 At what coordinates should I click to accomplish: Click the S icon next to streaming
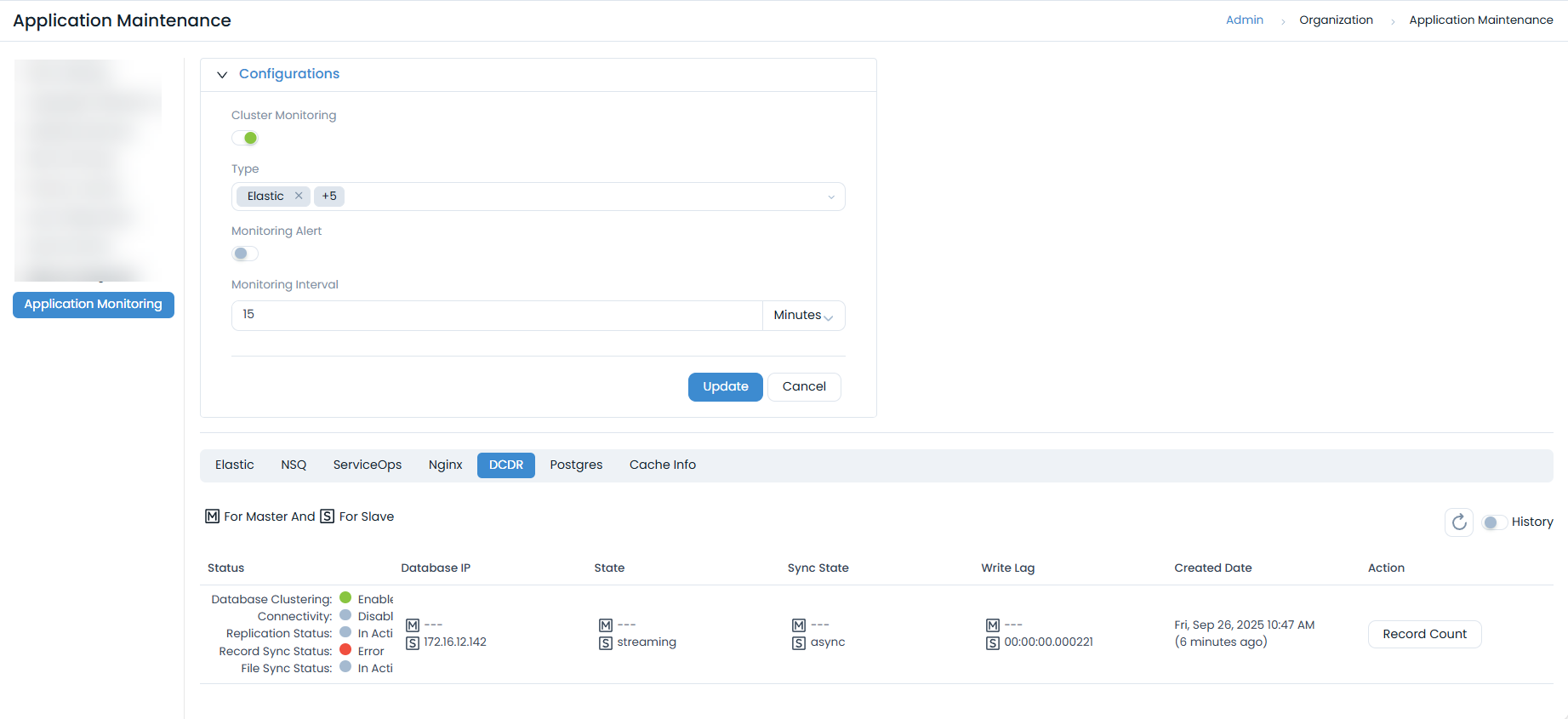606,642
